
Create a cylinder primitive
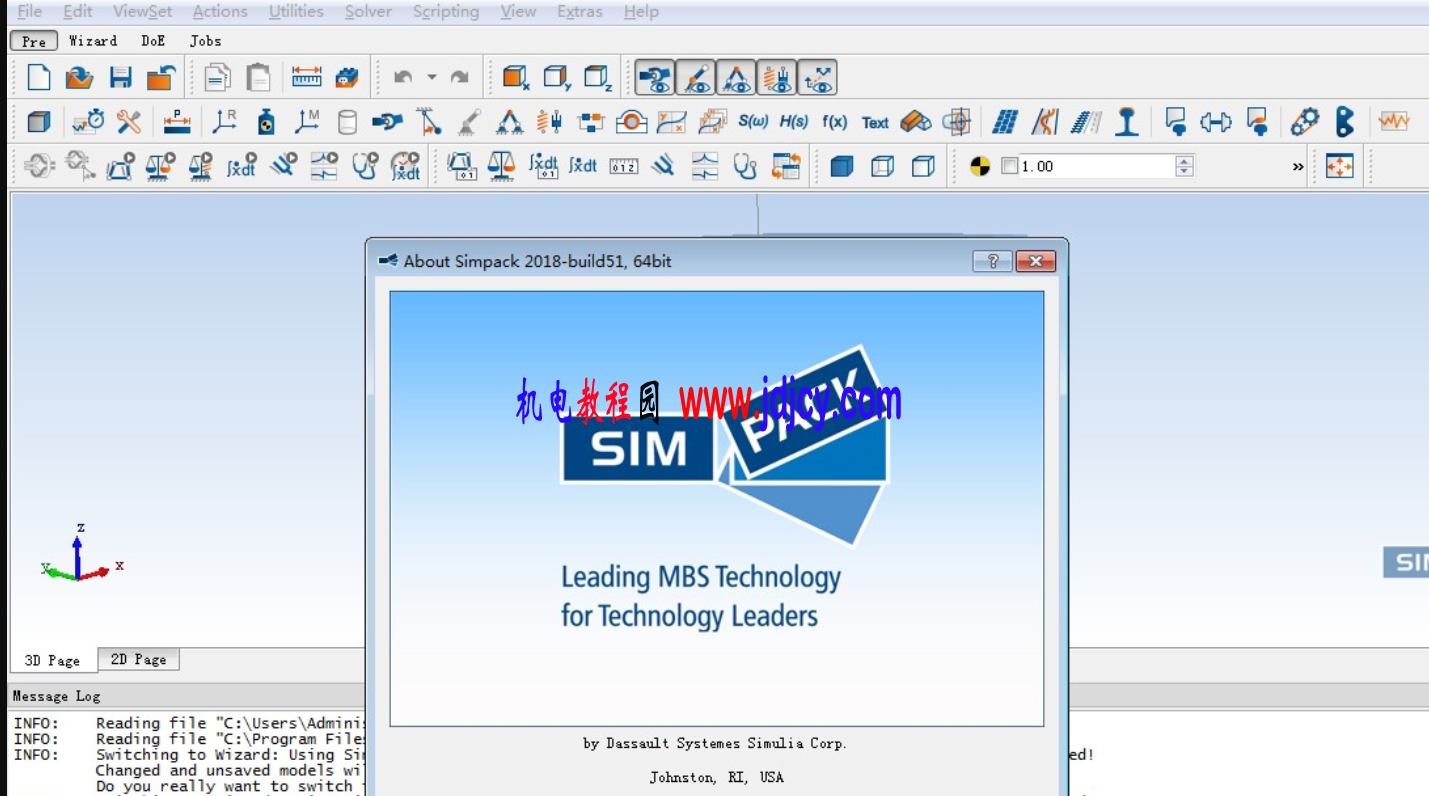pyautogui.click(x=347, y=122)
